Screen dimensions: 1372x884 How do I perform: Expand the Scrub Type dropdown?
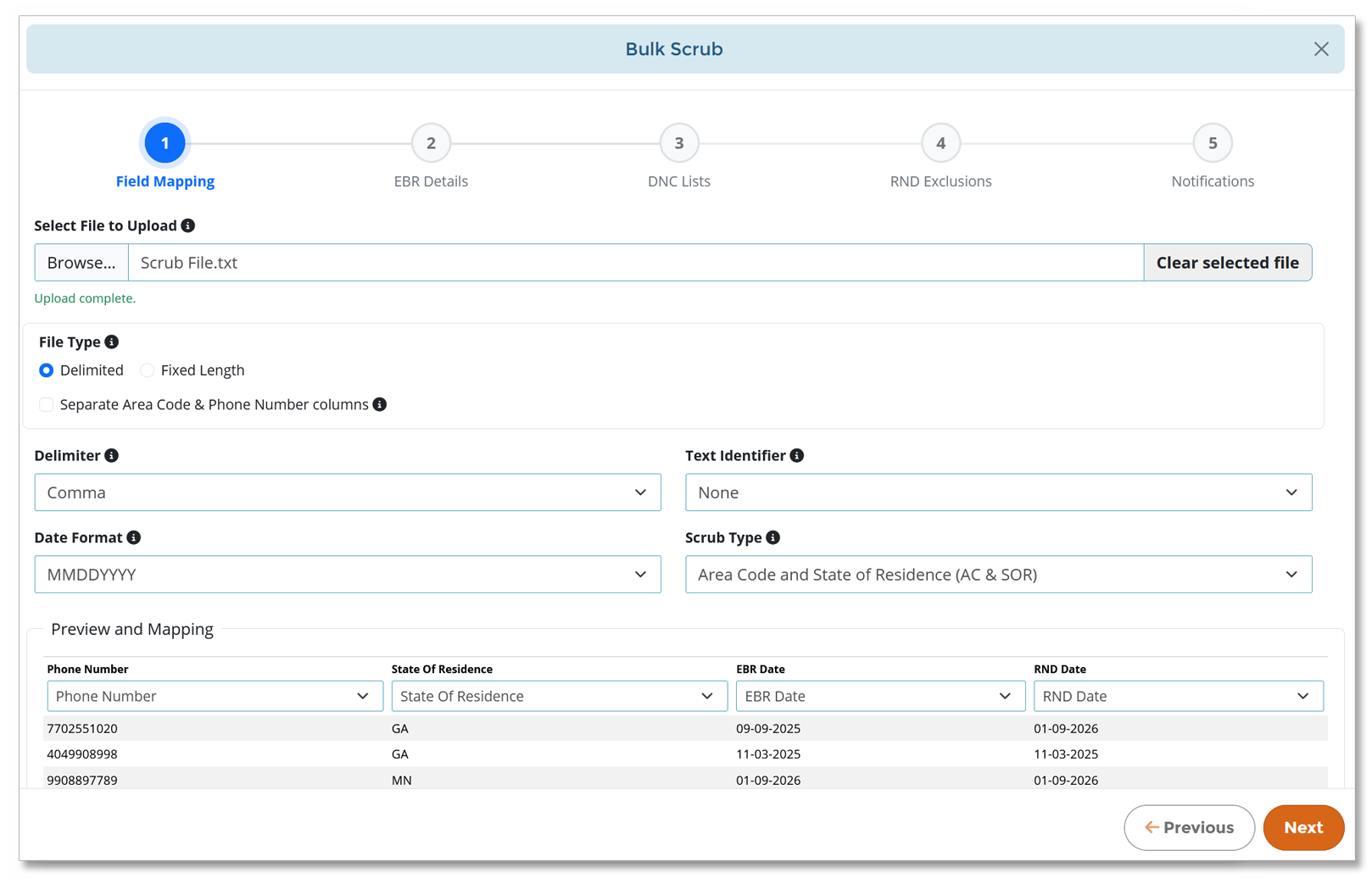(x=997, y=575)
